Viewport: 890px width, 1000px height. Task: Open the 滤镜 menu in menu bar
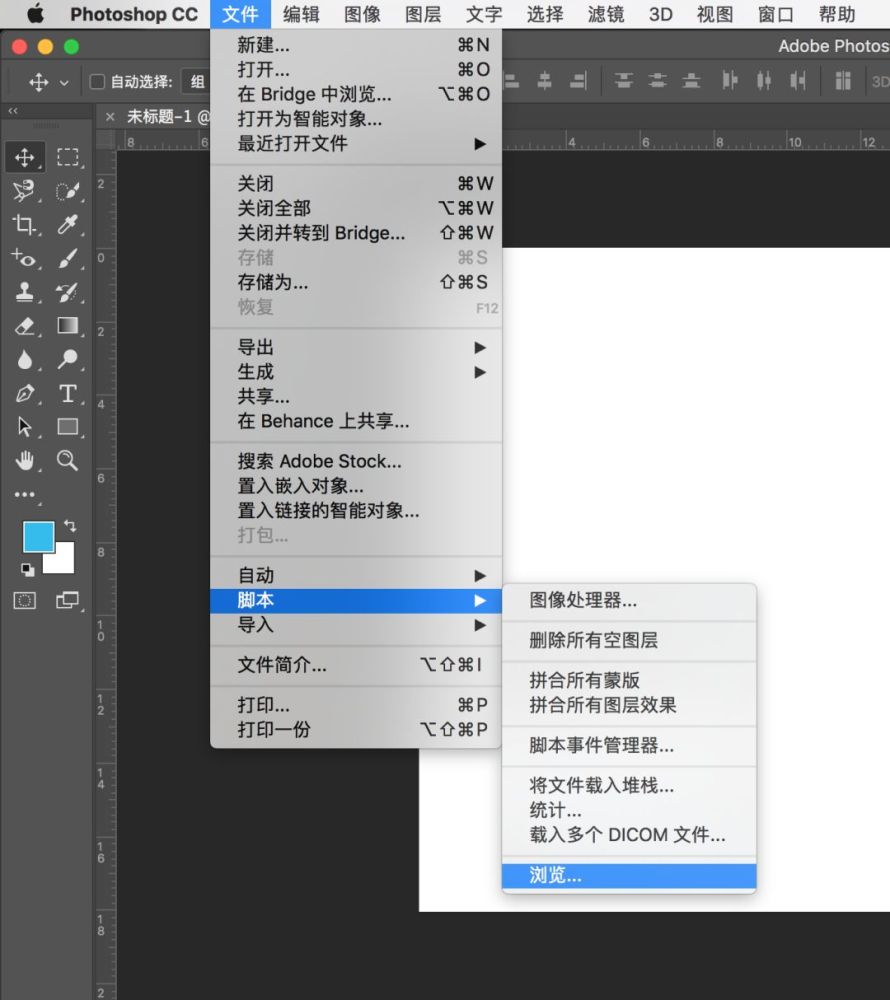(x=605, y=14)
